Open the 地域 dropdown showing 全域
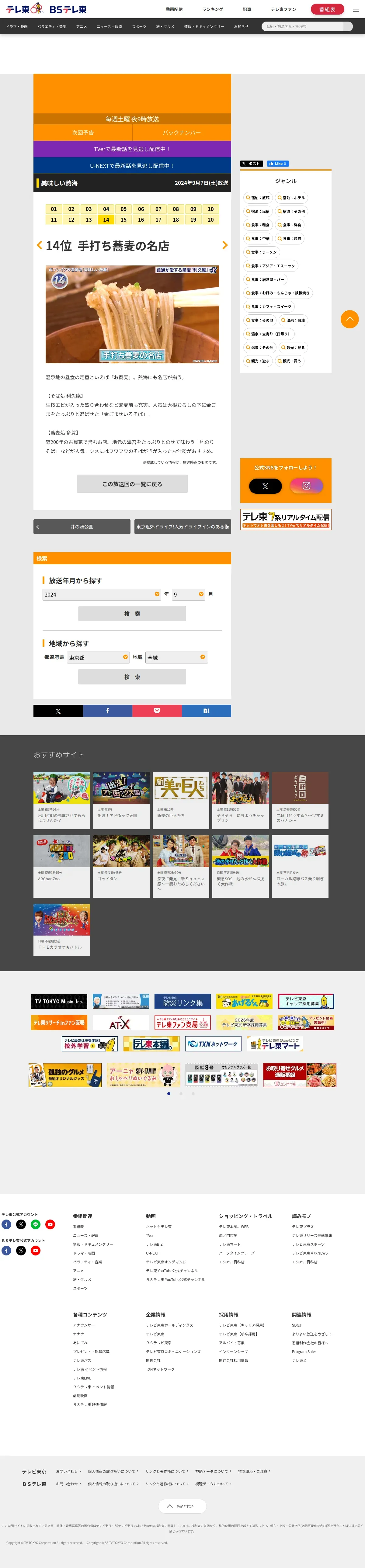 [x=177, y=657]
